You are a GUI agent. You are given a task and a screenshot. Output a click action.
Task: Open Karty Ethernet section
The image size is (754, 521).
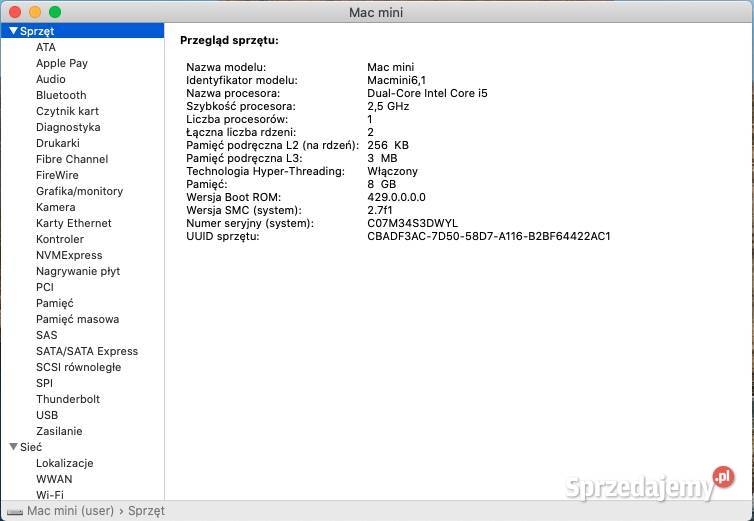coord(74,223)
